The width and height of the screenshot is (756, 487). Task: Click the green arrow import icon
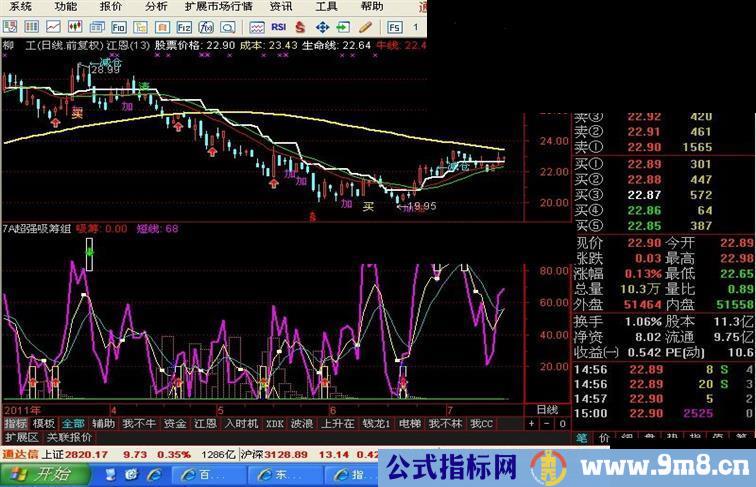tap(343, 27)
